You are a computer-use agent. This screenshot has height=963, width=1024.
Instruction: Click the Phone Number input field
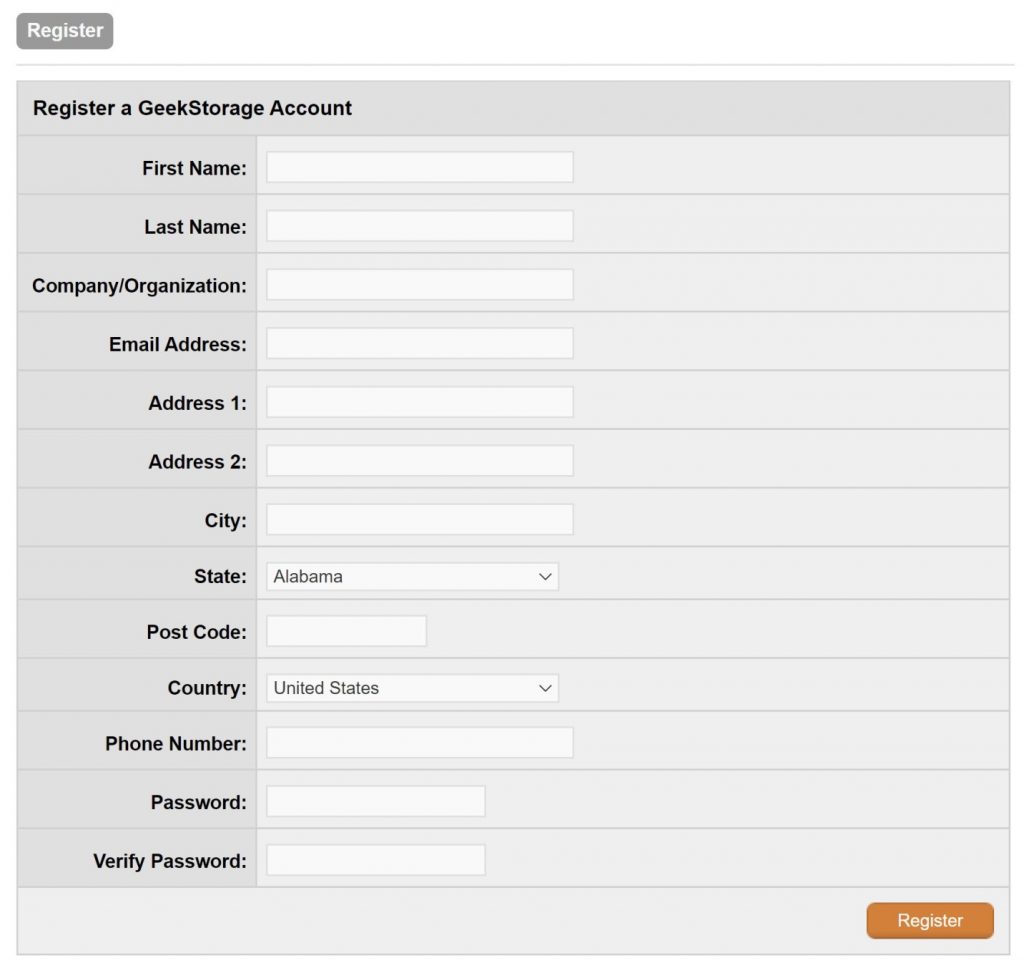(420, 743)
